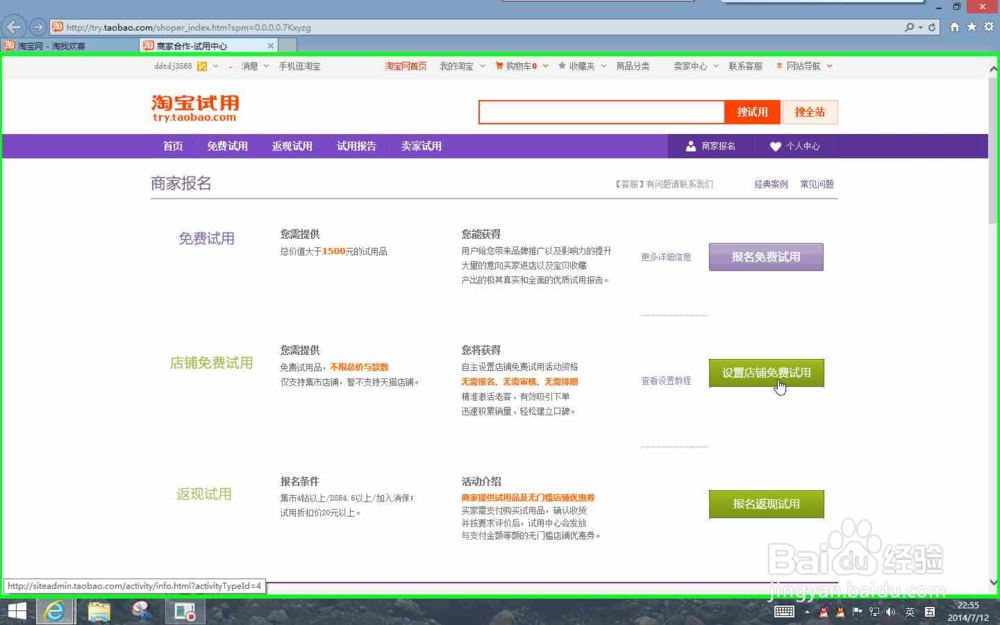Open the second QQ penguin tray icon
The image size is (1000, 625).
click(x=840, y=612)
